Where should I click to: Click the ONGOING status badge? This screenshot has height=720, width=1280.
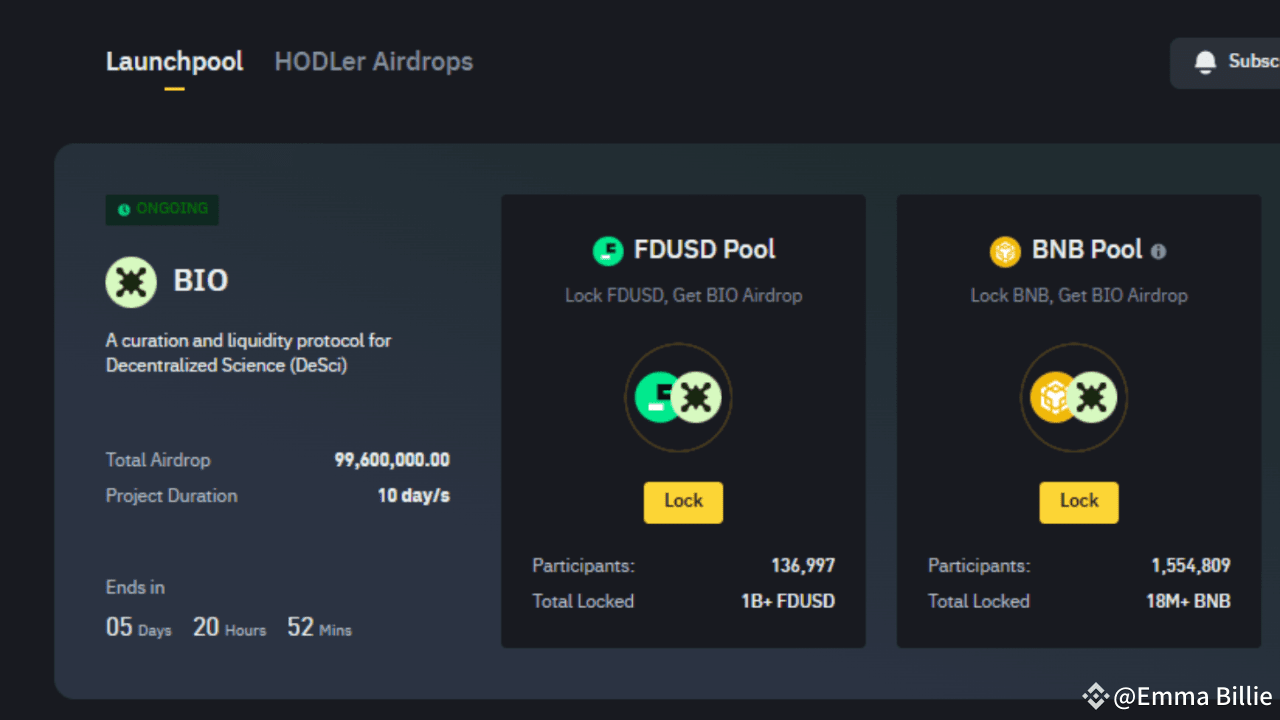click(x=162, y=210)
